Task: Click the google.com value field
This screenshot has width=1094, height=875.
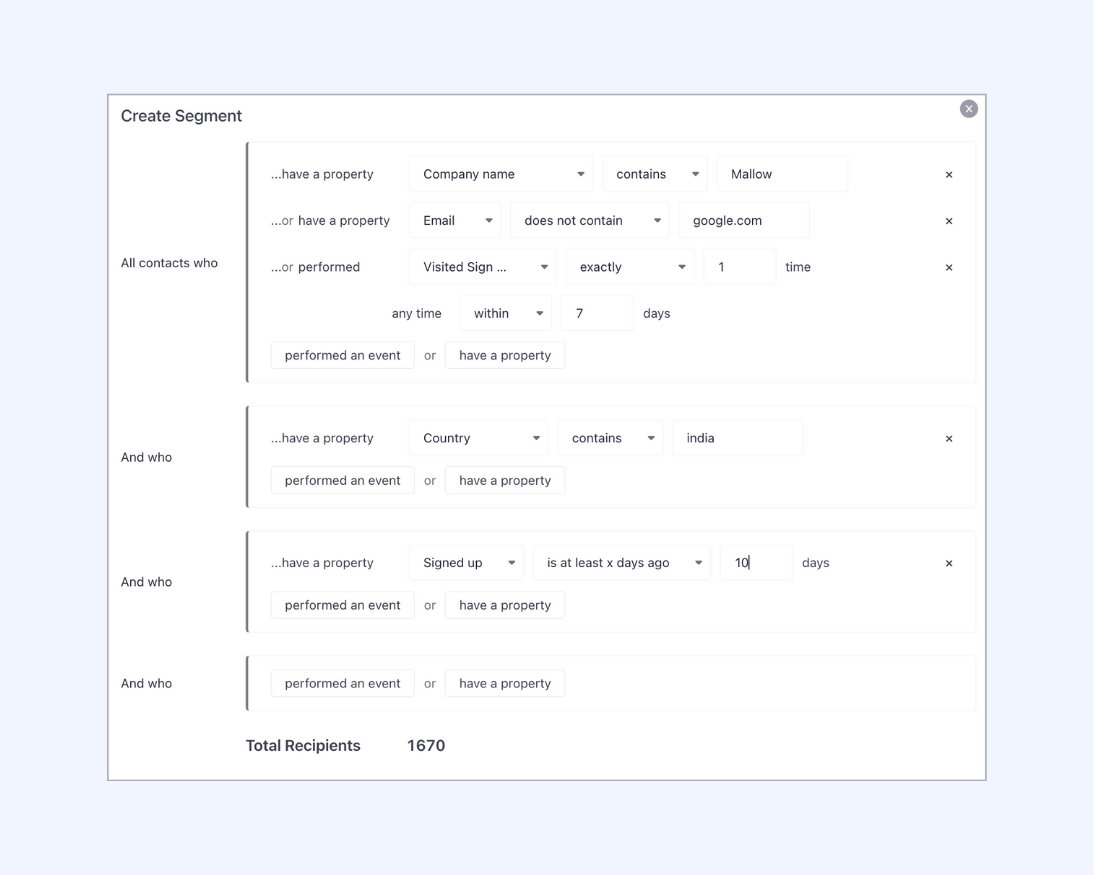Action: coord(744,220)
